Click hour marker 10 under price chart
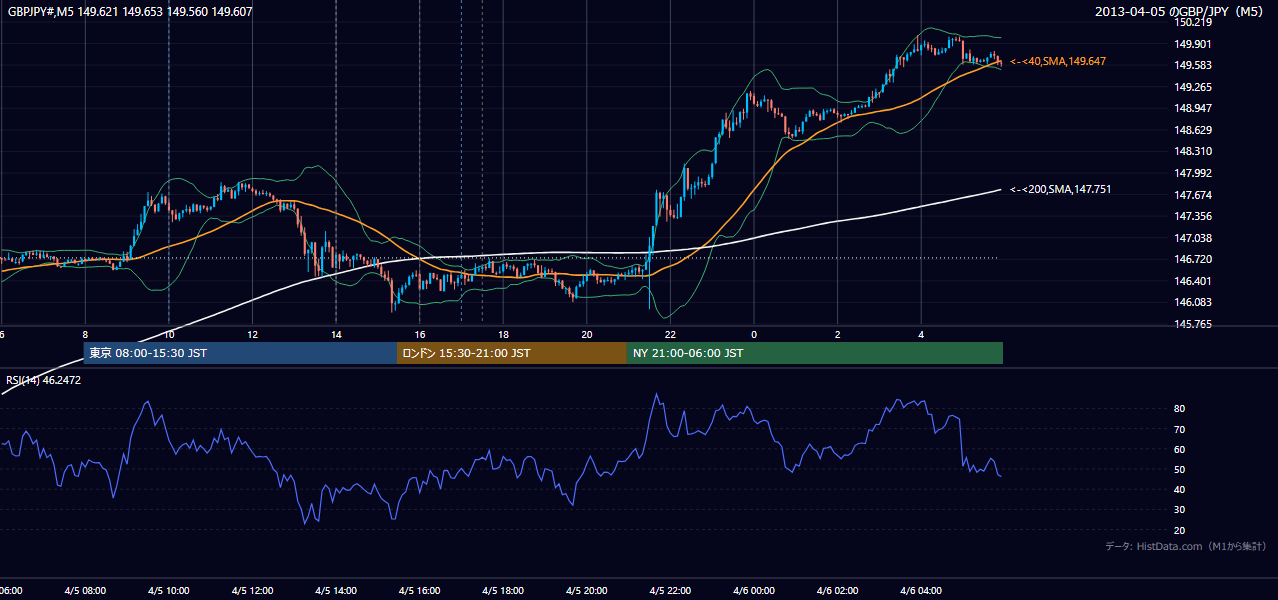The width and height of the screenshot is (1278, 600). point(169,335)
